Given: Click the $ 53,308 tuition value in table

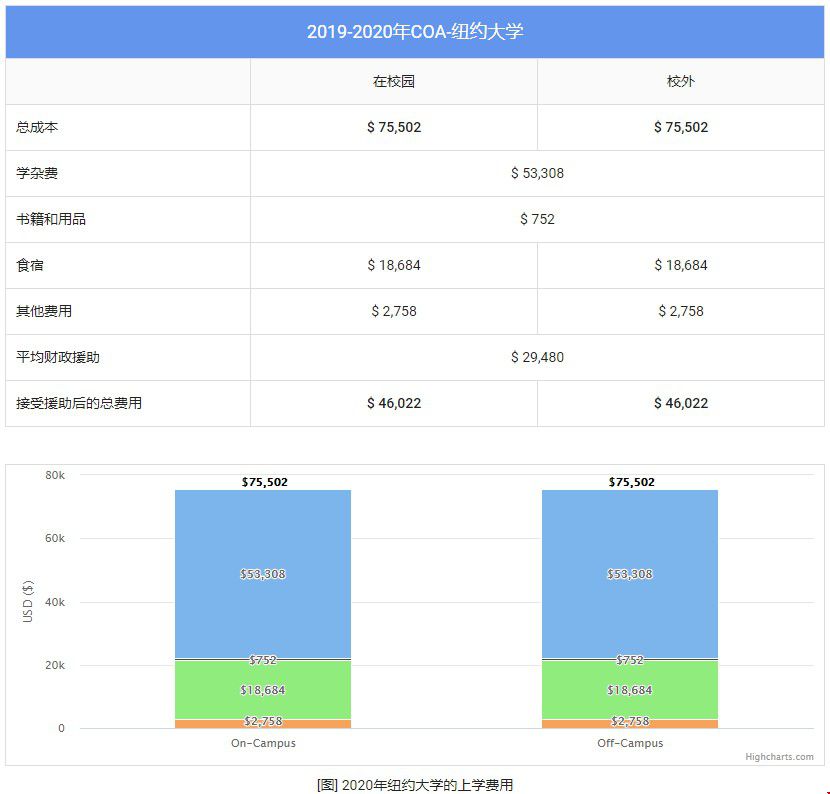Looking at the screenshot, I should click(x=537, y=173).
